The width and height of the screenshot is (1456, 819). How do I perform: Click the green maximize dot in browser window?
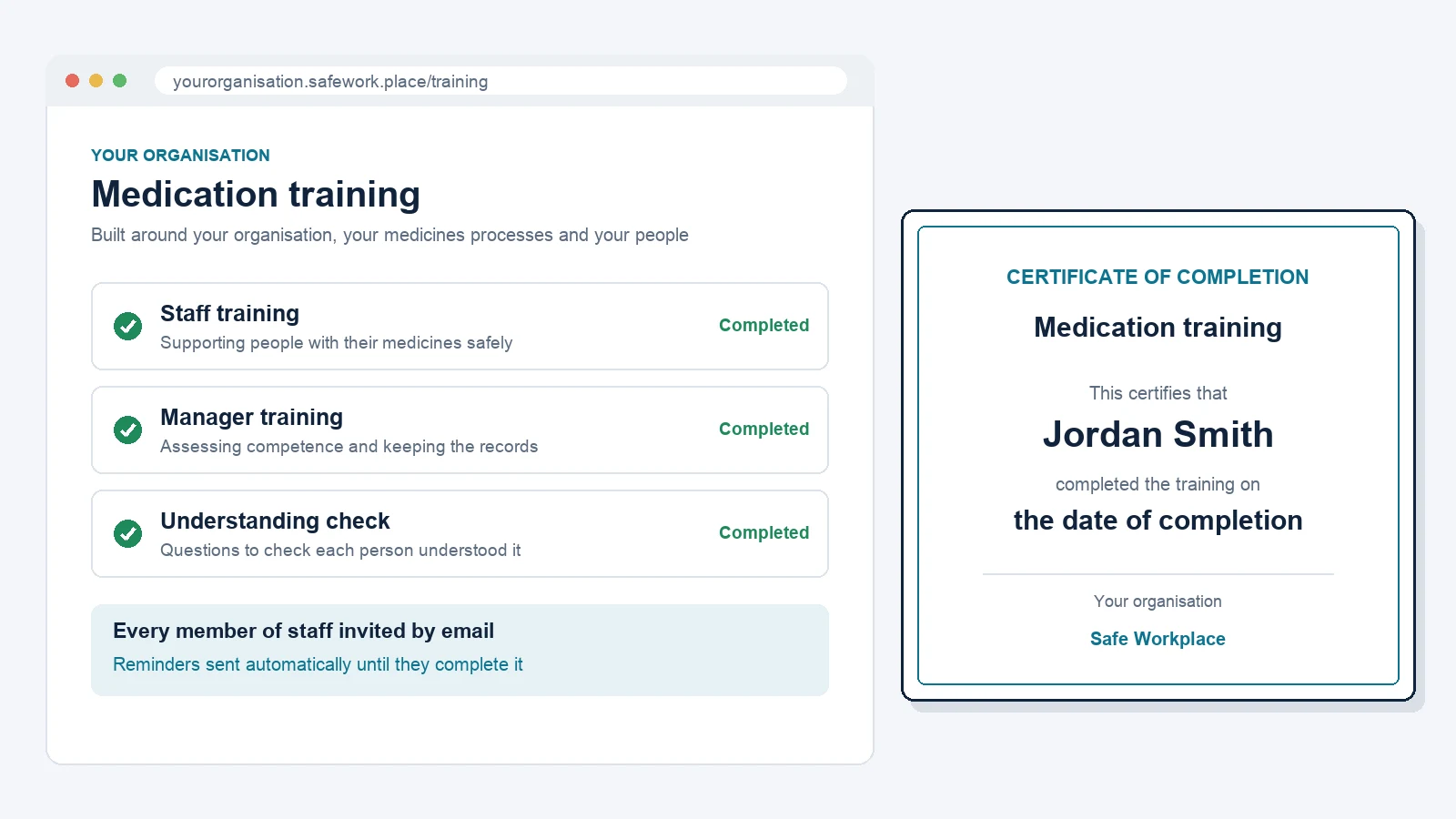click(x=120, y=81)
